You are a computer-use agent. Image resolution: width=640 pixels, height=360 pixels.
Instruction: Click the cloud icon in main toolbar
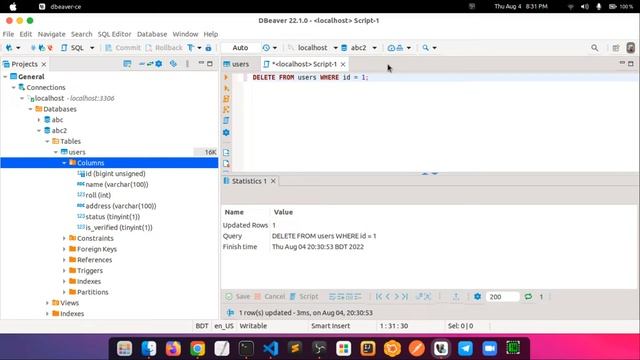[x=391, y=48]
